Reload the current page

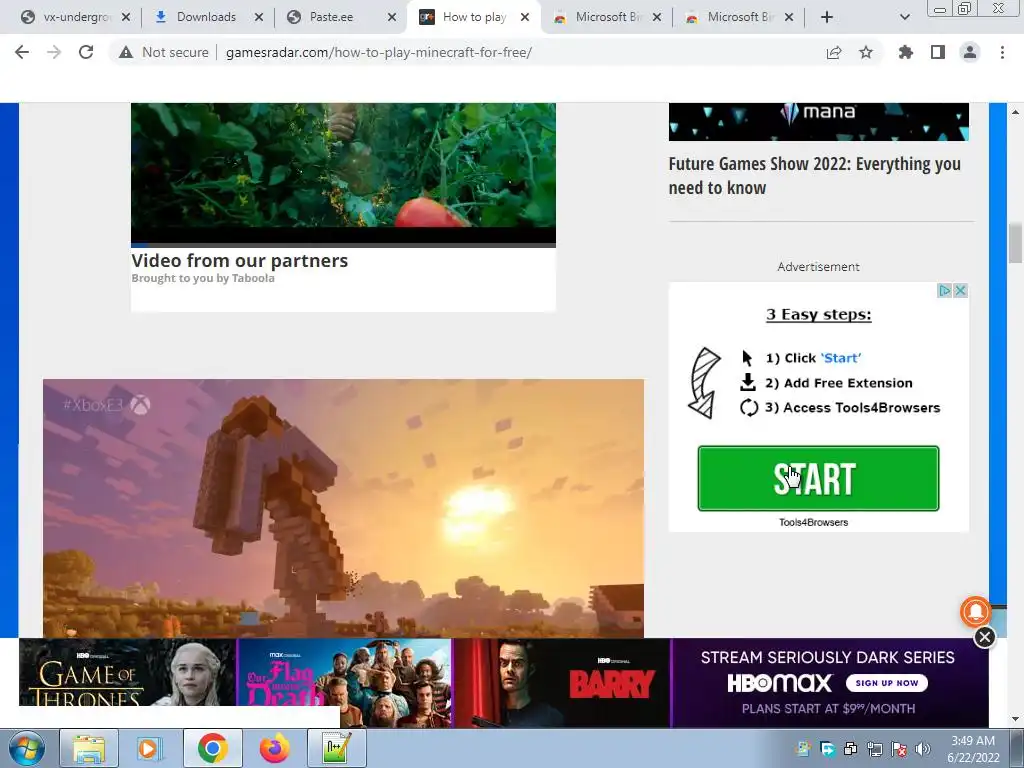(86, 52)
